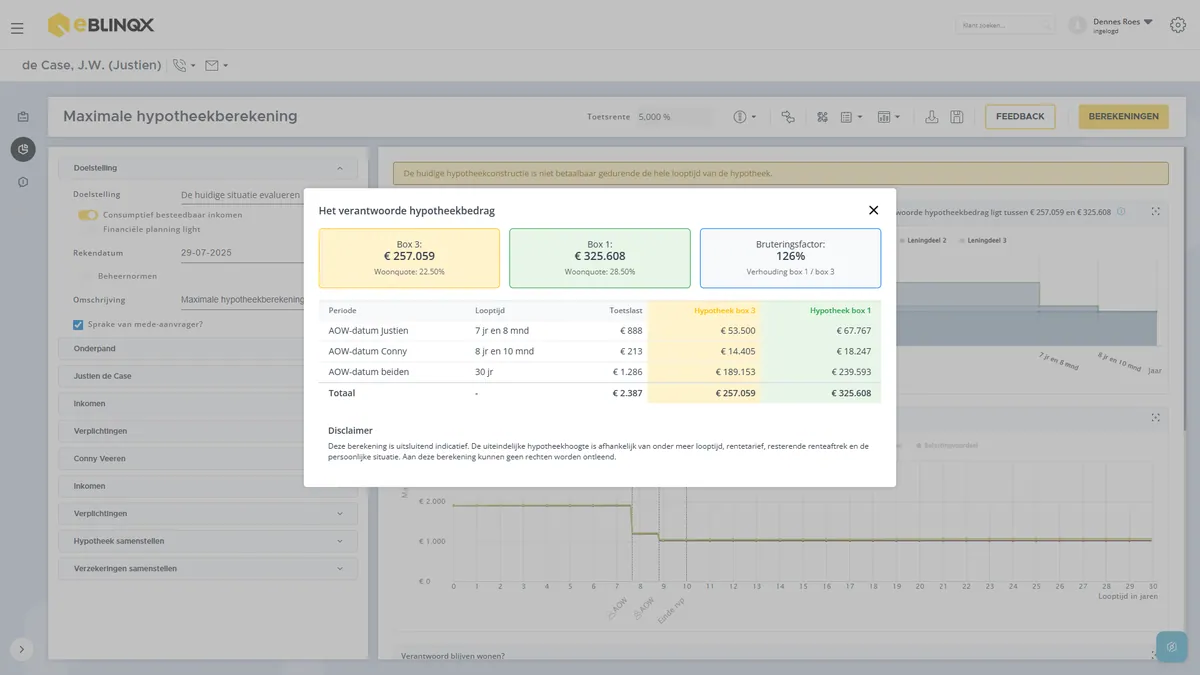The width and height of the screenshot is (1200, 675).
Task: Open the email envelope dropdown
Action: pos(216,66)
